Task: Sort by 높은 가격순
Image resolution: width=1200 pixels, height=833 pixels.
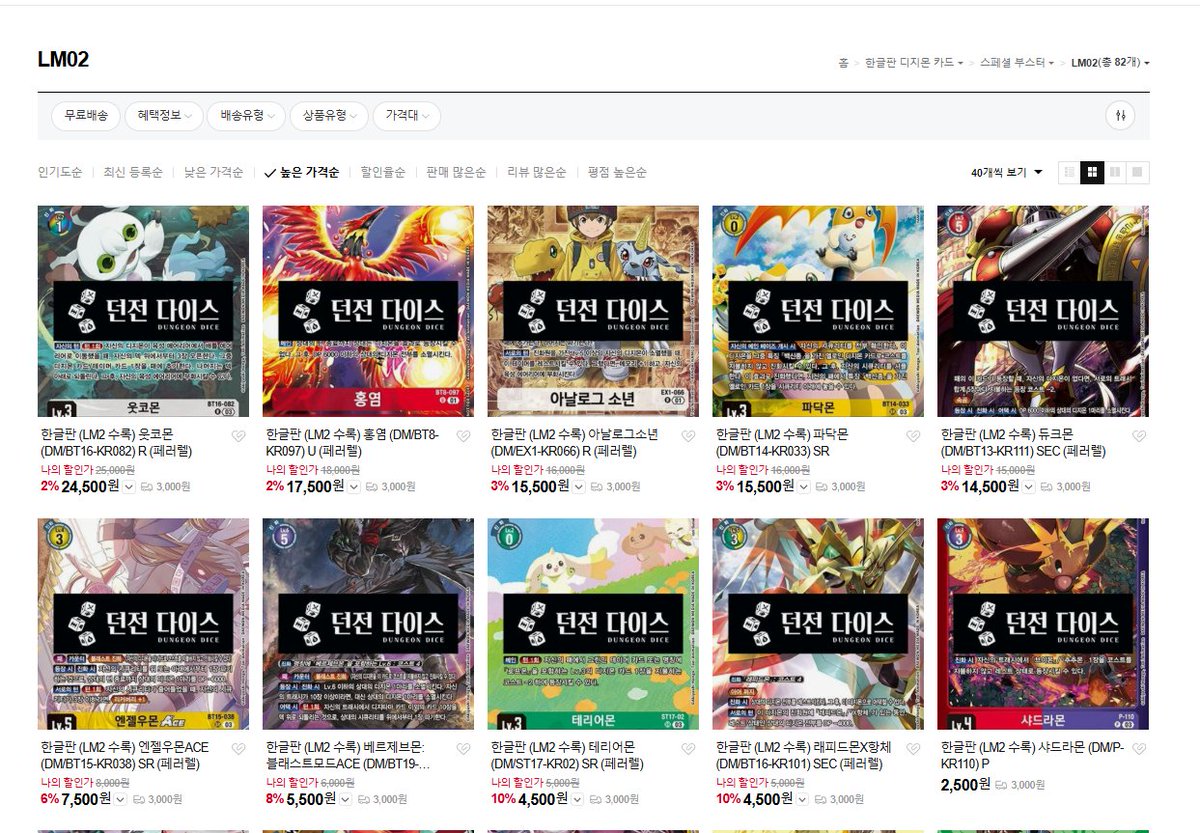Action: [302, 172]
